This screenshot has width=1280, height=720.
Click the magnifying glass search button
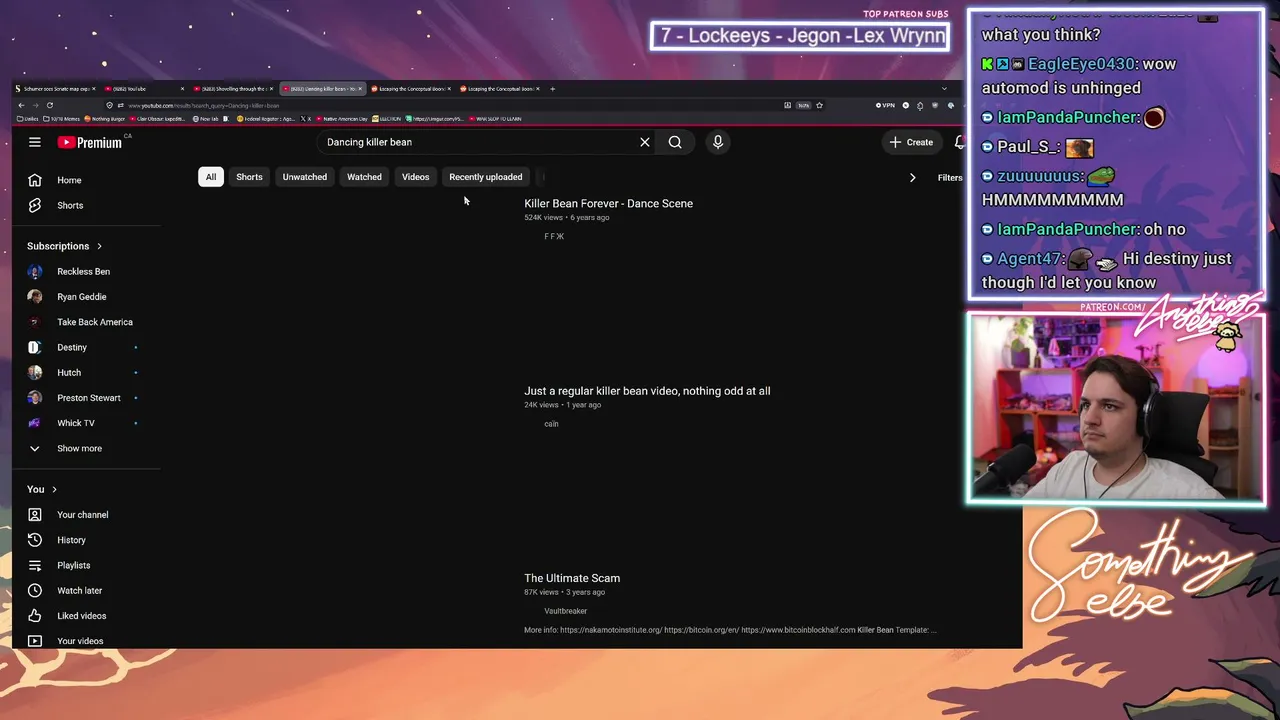click(675, 142)
